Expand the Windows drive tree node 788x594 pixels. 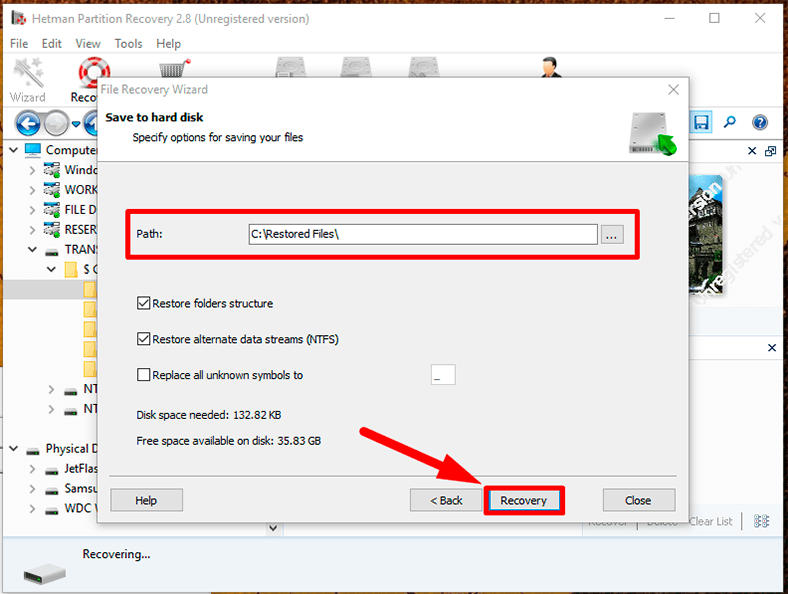point(33,170)
